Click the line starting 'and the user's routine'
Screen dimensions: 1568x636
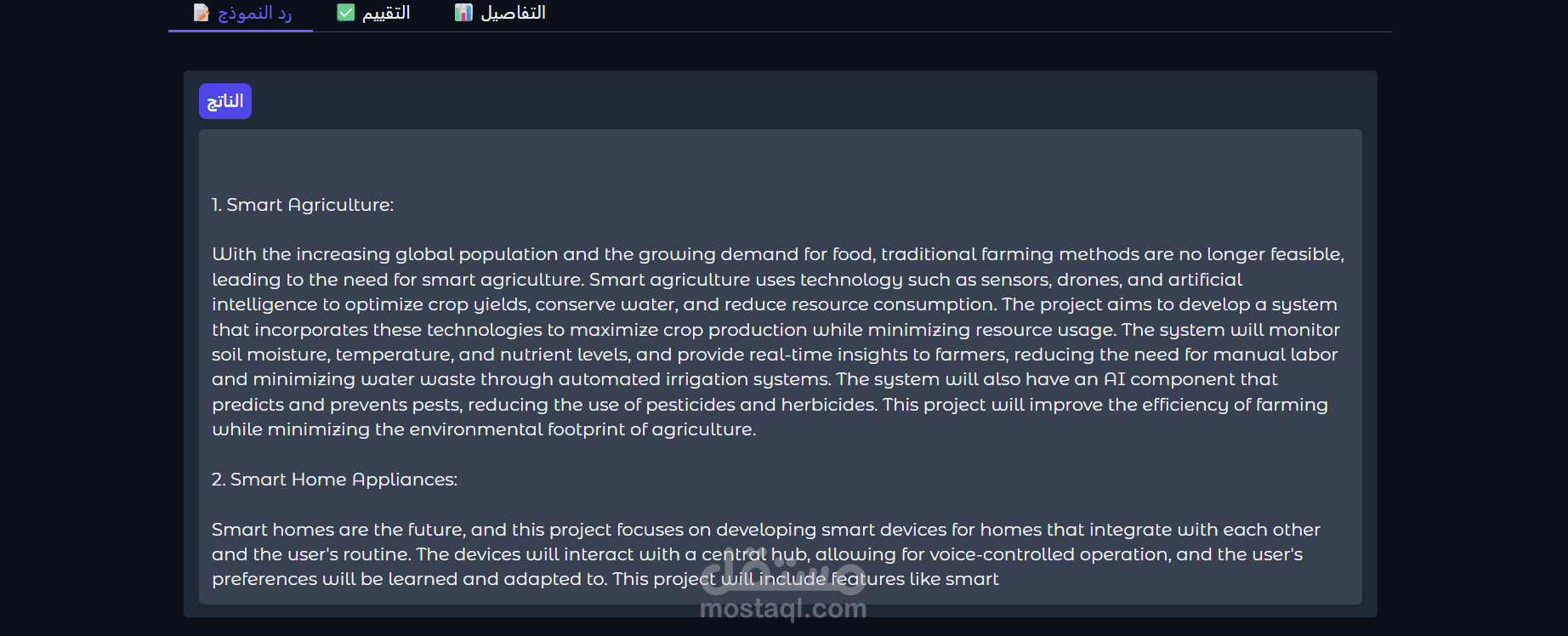(x=757, y=554)
